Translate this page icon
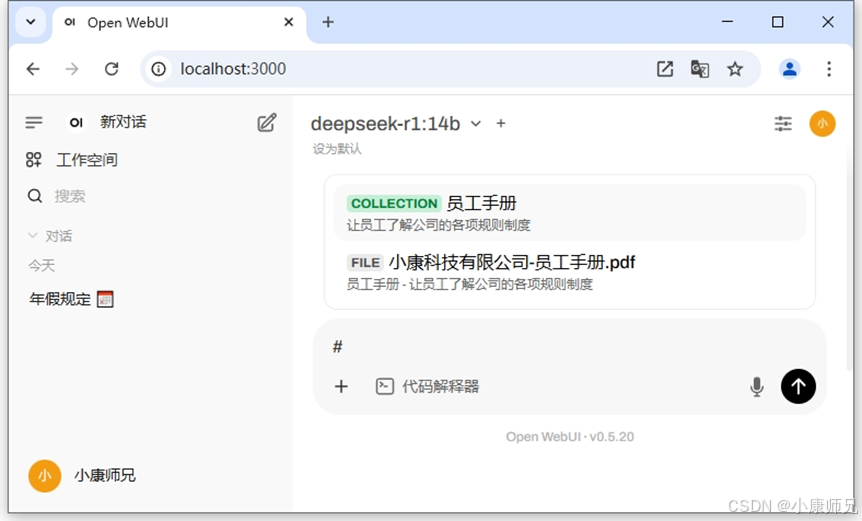The width and height of the screenshot is (862, 521). click(x=700, y=69)
